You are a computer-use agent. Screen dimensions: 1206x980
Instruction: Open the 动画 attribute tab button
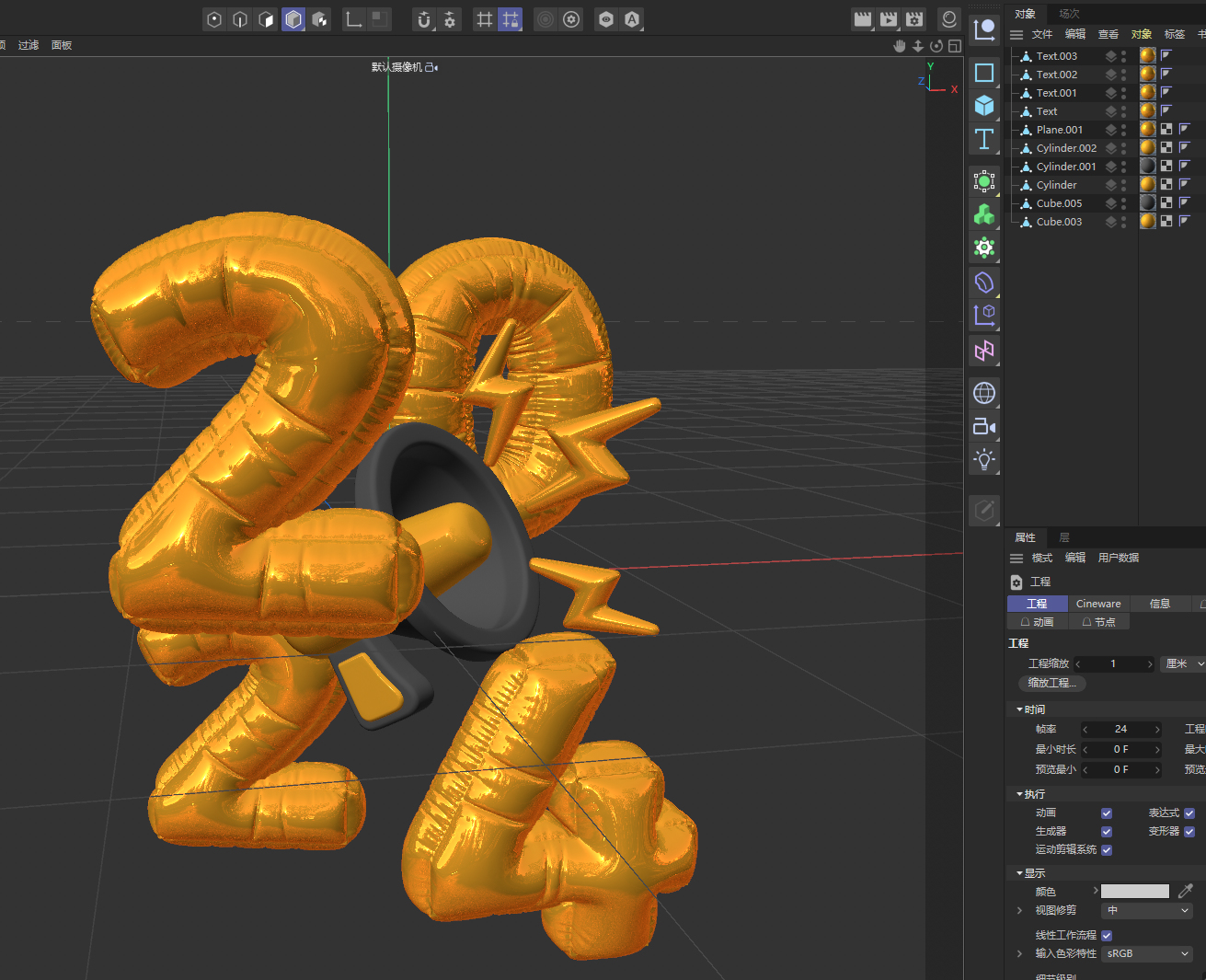pos(1038,622)
